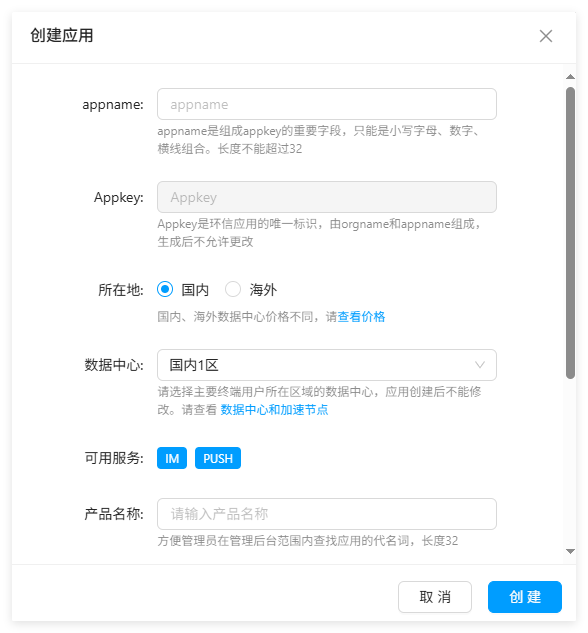Close the 创建应用 dialog with X icon
The height and width of the screenshot is (633, 588).
tap(546, 36)
